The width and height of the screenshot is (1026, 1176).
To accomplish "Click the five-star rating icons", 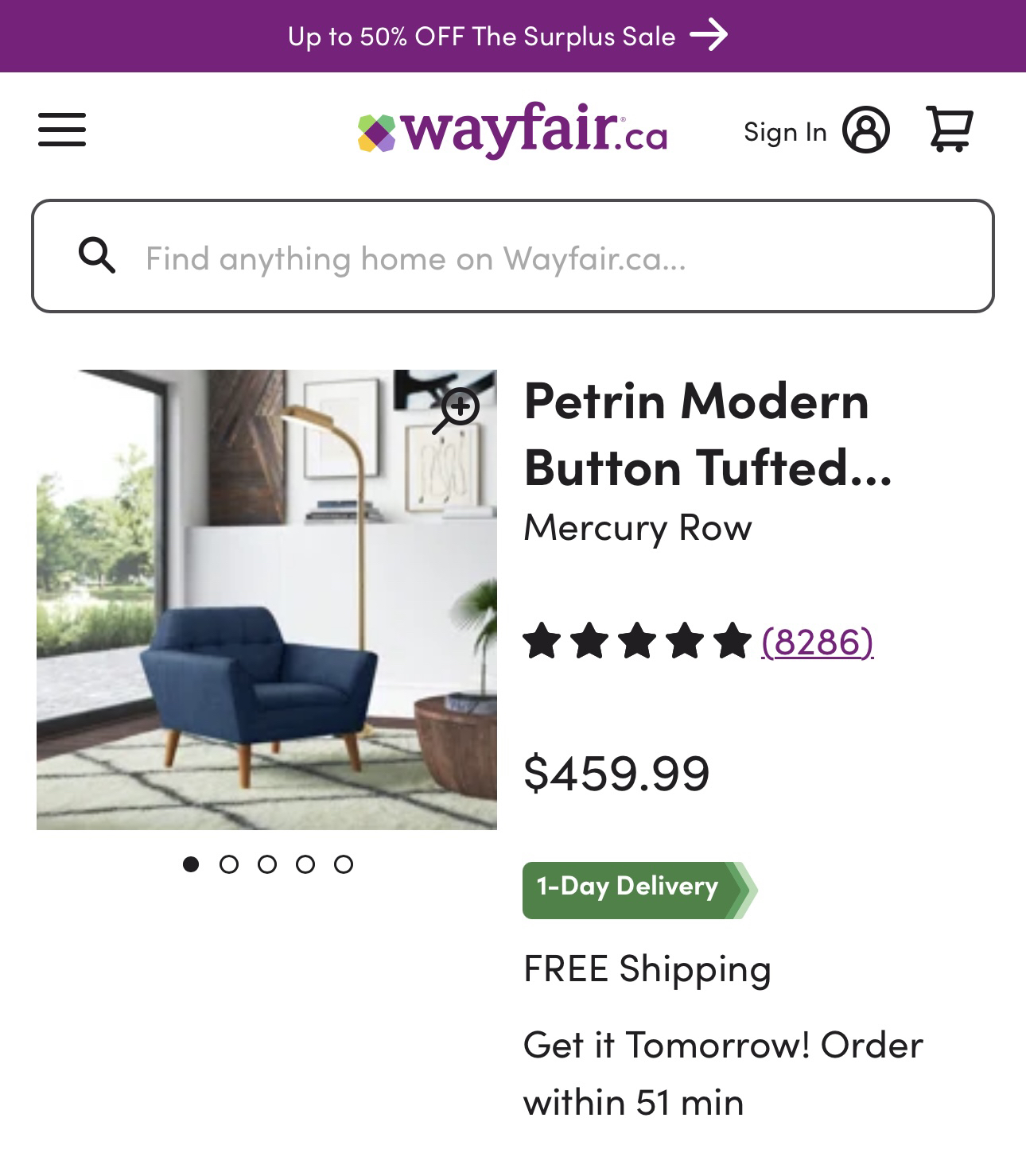I will click(x=637, y=642).
